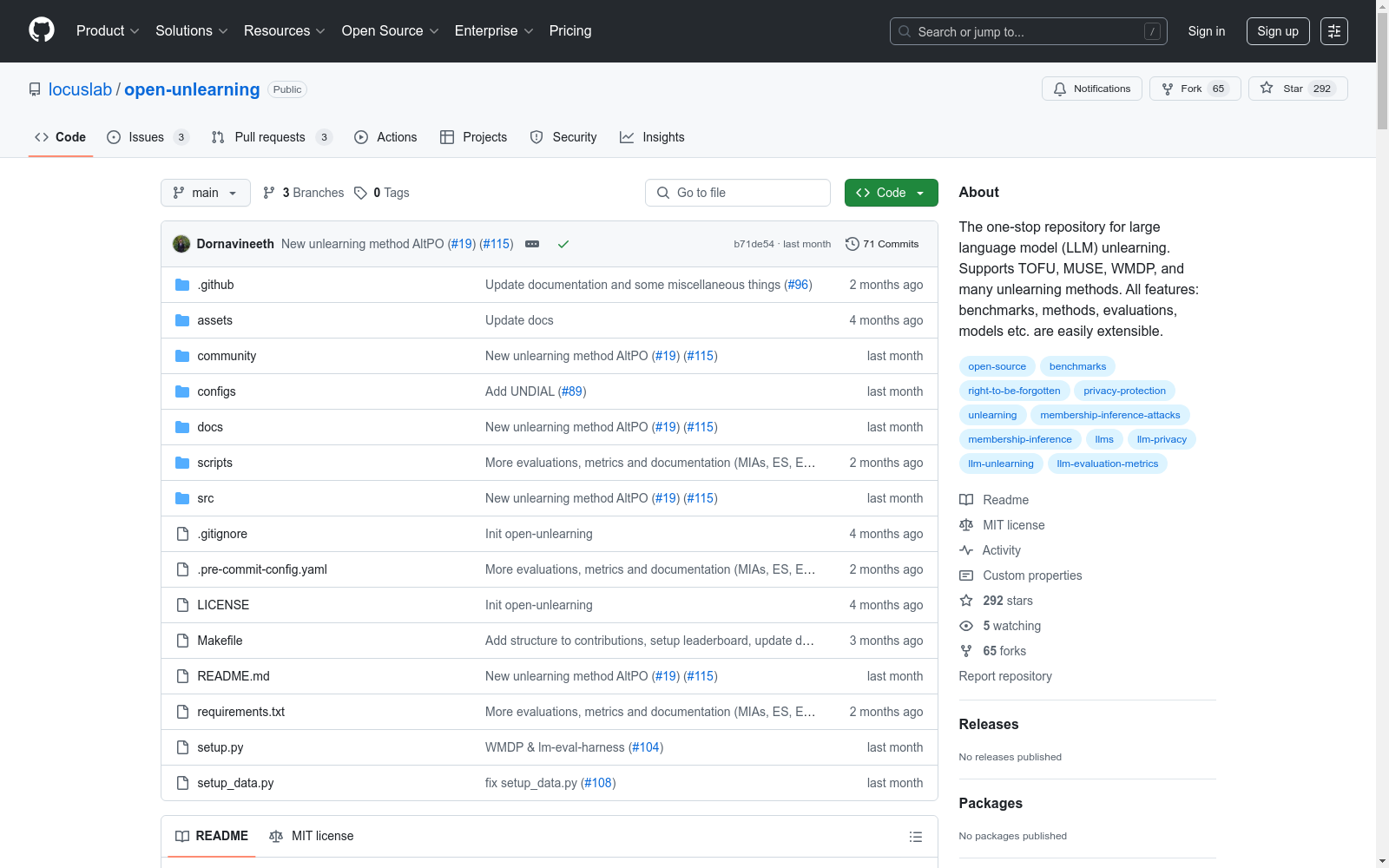Click the scale icon beside MIT license

(966, 525)
